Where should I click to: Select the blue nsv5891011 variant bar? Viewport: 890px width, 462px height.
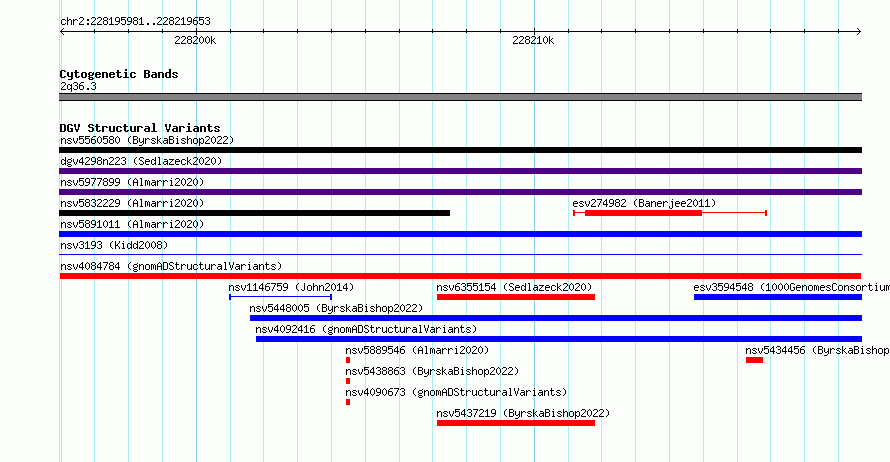click(460, 234)
